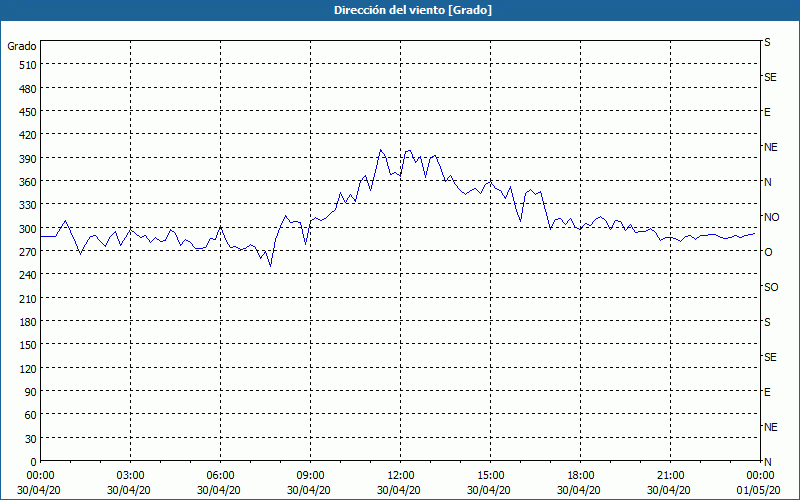Screen dimensions: 800x500
Task: Click the 510 value on the degree axis
Action: (29, 65)
